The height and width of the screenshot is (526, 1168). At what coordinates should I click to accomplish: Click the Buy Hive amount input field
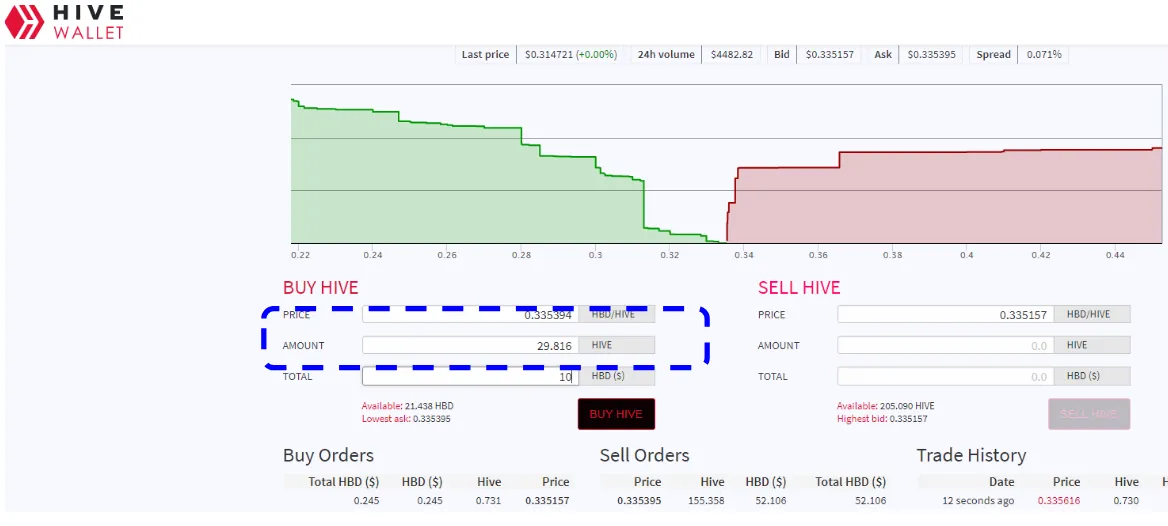(471, 345)
